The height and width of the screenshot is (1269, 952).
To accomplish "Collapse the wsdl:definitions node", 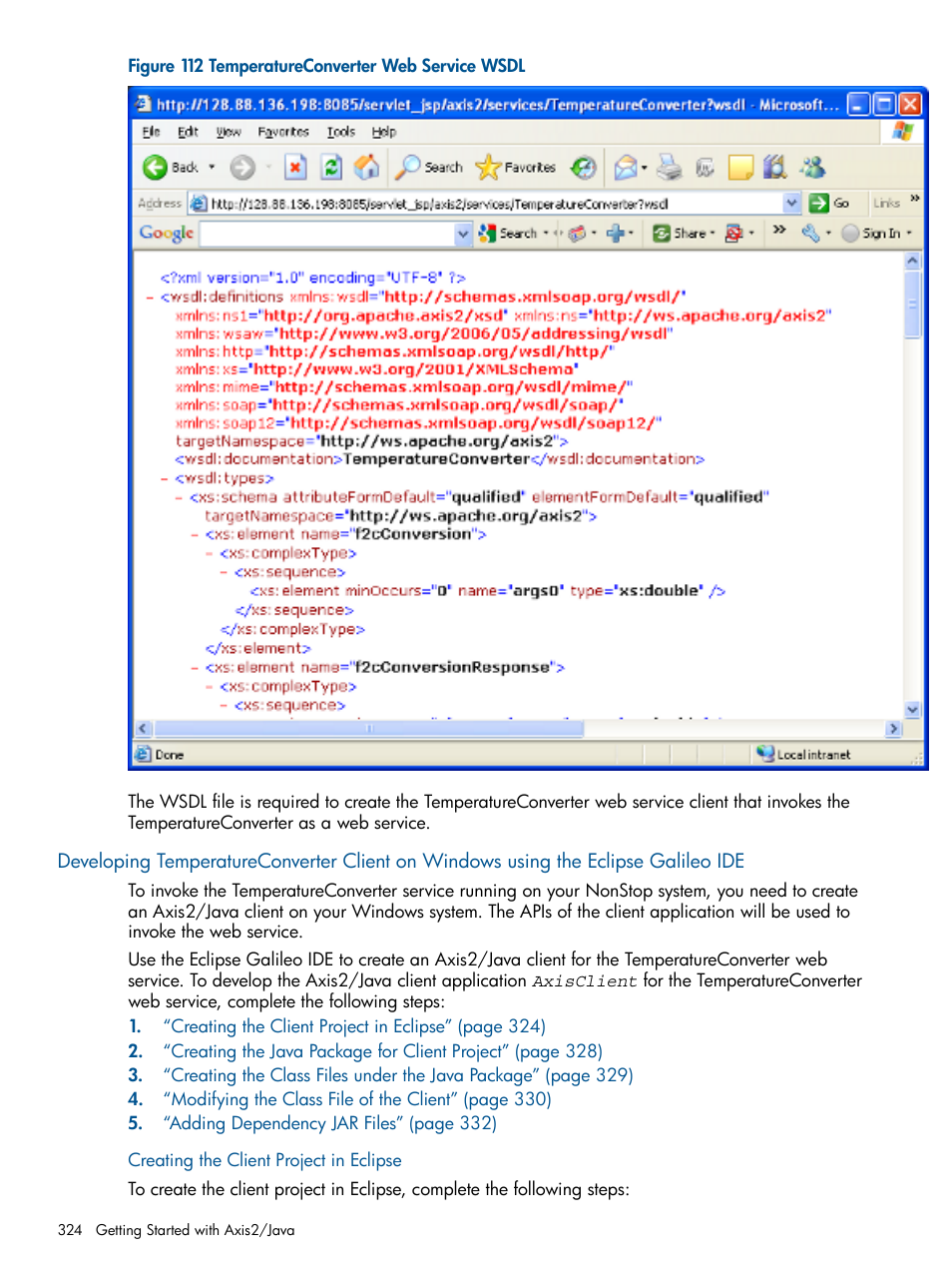I will (150, 298).
